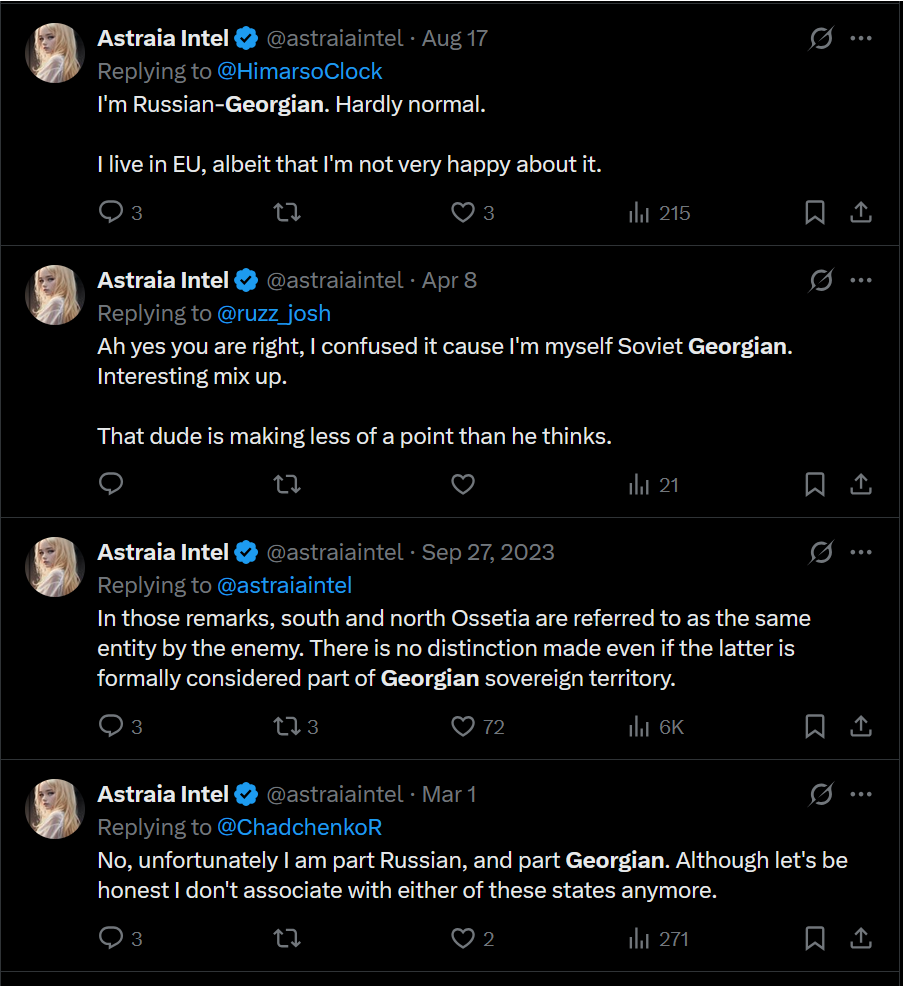Retweet the Aug 17 Russian-Georgian tweet
Image resolution: width=903 pixels, height=986 pixels.
coord(287,213)
